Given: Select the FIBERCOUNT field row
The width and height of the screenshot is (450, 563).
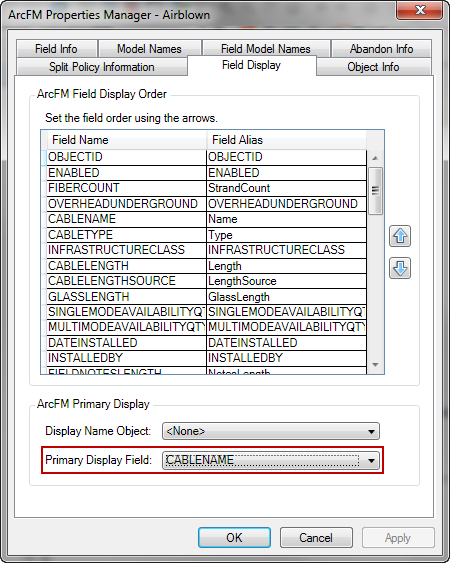Looking at the screenshot, I should (207, 188).
